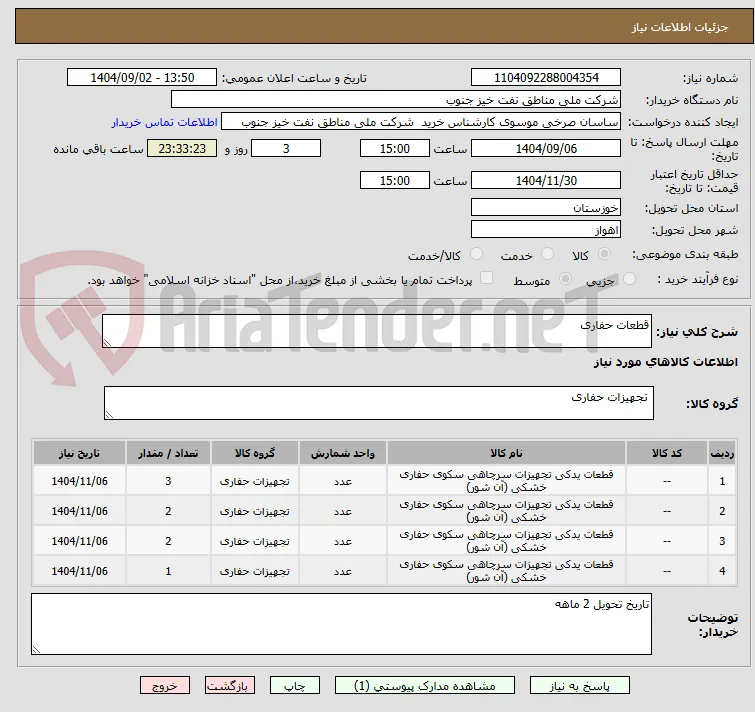Click the remaining days field showing 3
755x712 pixels.
[286, 148]
